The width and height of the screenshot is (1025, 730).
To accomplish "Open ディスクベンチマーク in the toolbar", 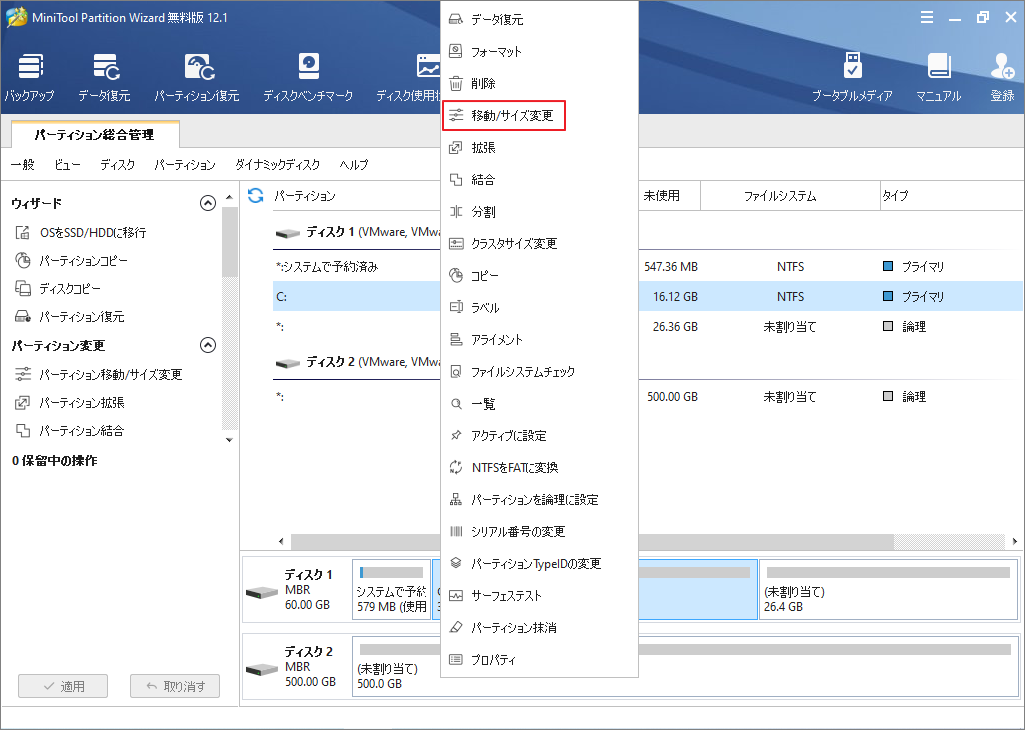I will (308, 77).
